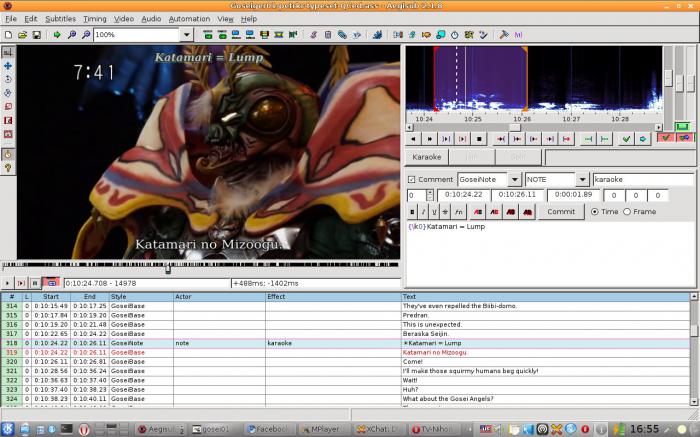The height and width of the screenshot is (437, 700).
Task: Pick secondary color with second AB button
Action: 494,212
